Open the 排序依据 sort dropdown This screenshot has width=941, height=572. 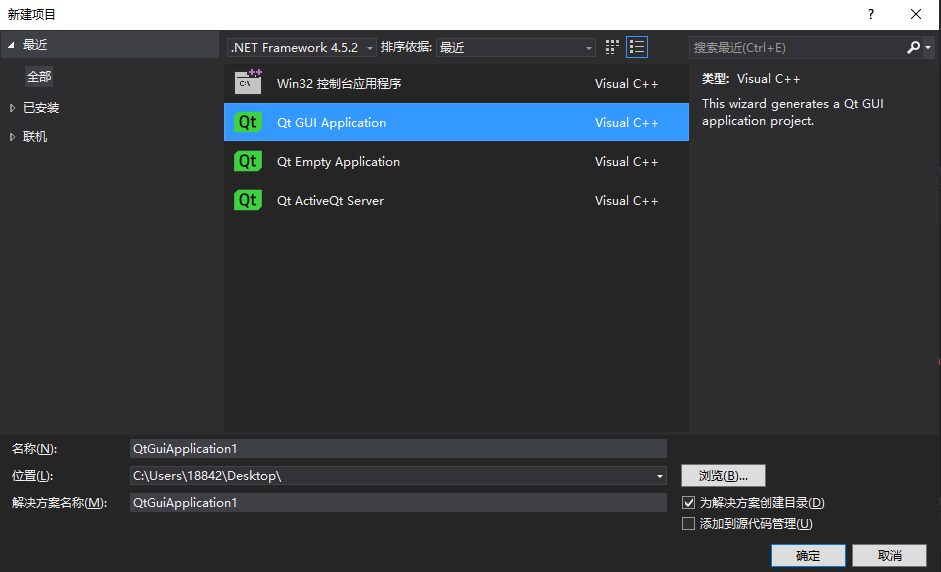click(x=516, y=47)
